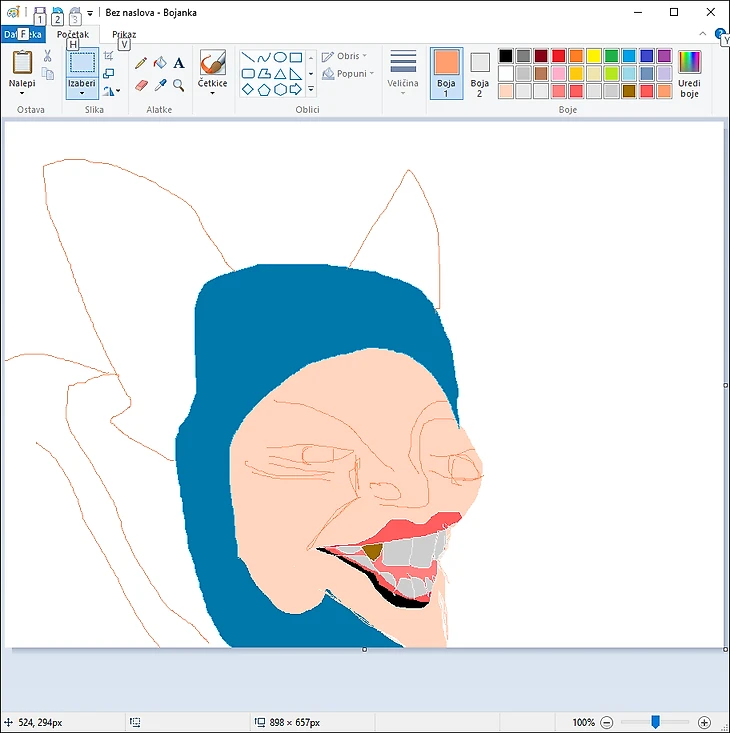Select the Pencil tool
730x733 pixels.
(x=141, y=63)
